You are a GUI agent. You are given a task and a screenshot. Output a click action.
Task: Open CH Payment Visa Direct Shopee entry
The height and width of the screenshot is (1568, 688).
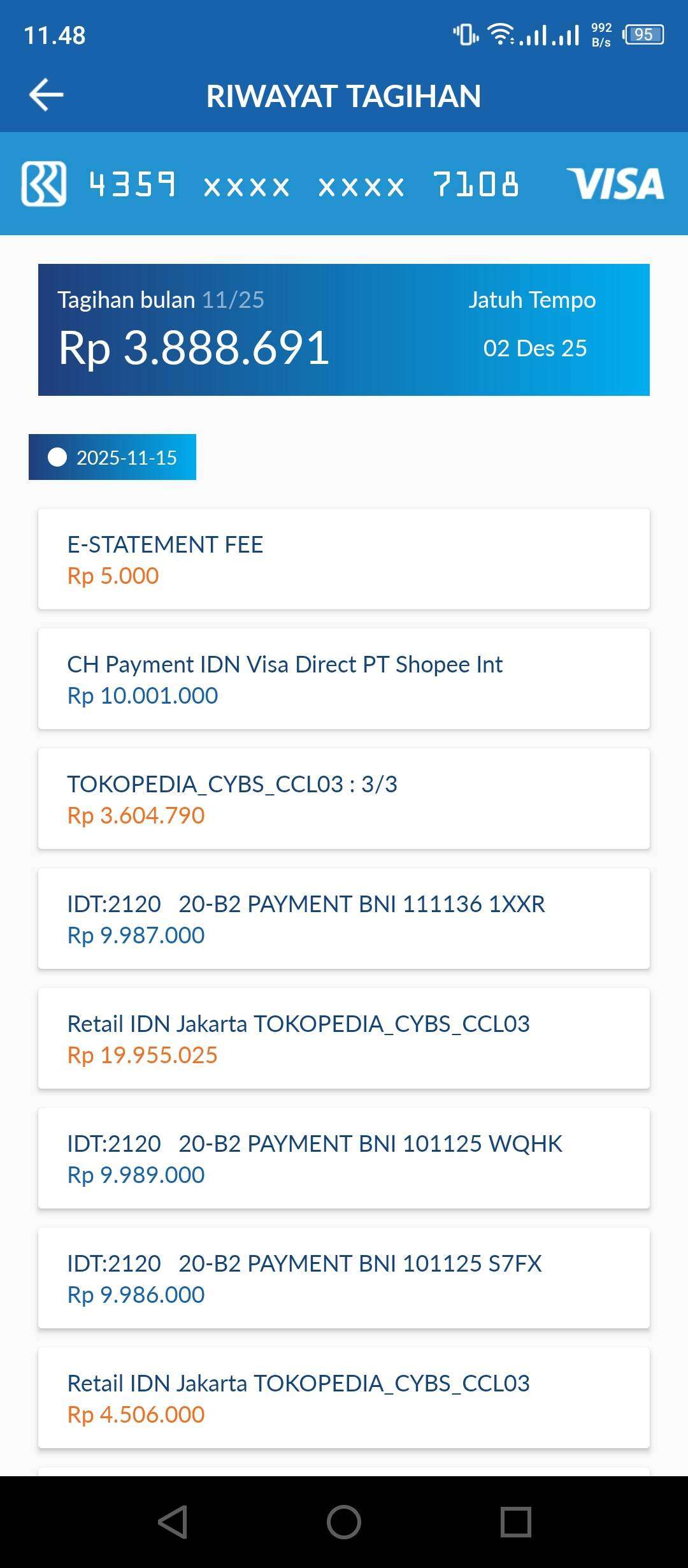[344, 679]
